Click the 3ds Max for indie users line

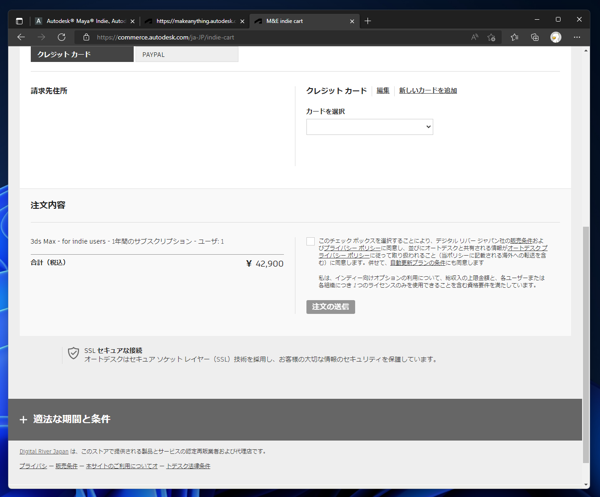pos(127,241)
